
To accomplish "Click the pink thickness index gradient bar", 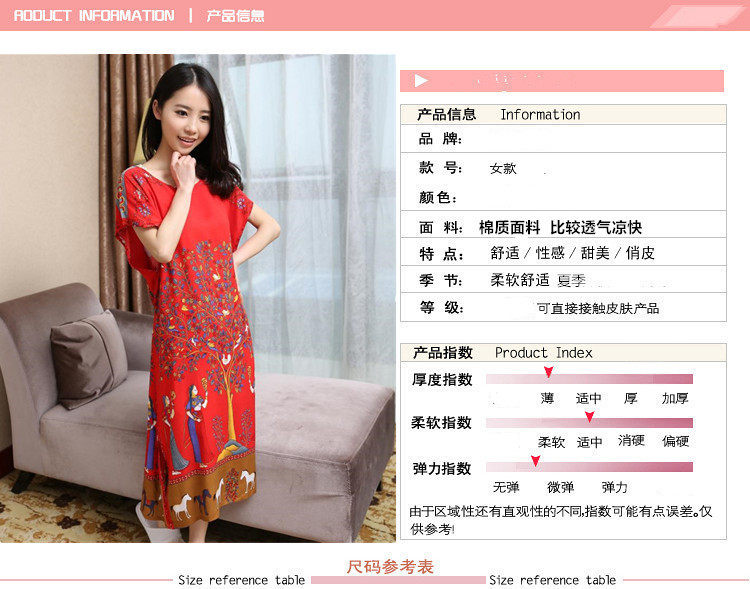I will pyautogui.click(x=589, y=379).
